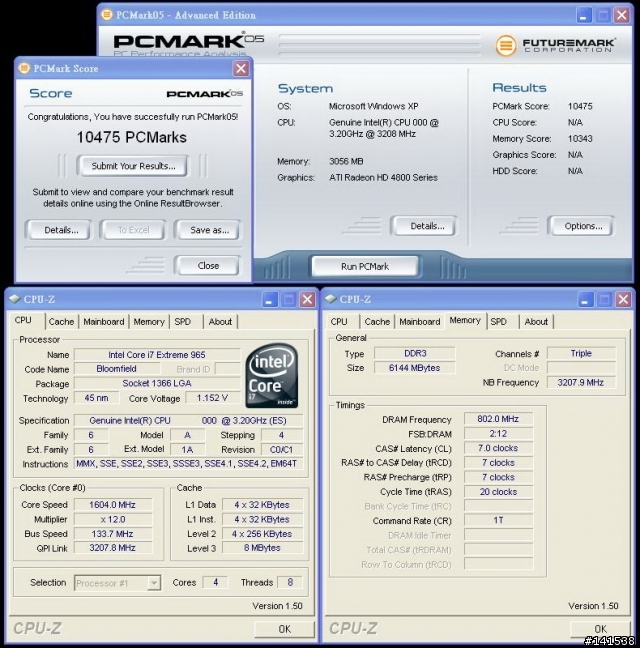Click Cycle Time (tRAS) value 20 clocks

point(498,492)
